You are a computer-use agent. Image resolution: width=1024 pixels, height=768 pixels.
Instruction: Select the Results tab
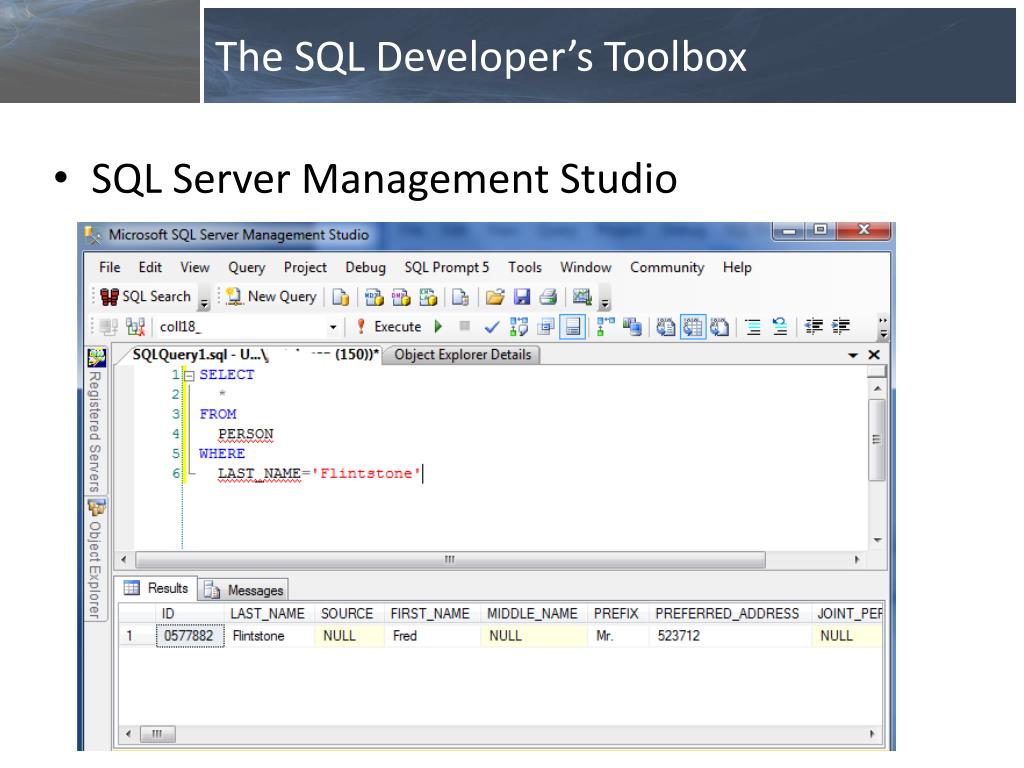click(157, 588)
